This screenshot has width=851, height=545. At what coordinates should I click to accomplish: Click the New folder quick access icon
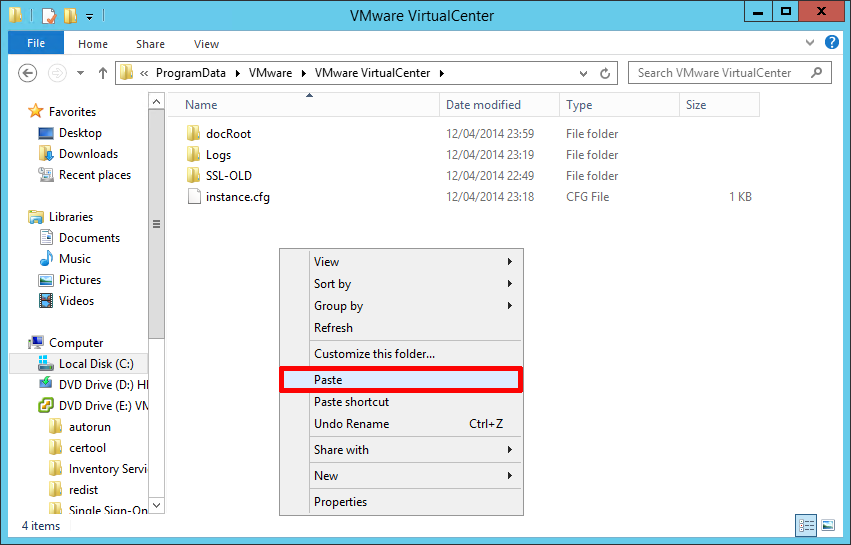[71, 15]
